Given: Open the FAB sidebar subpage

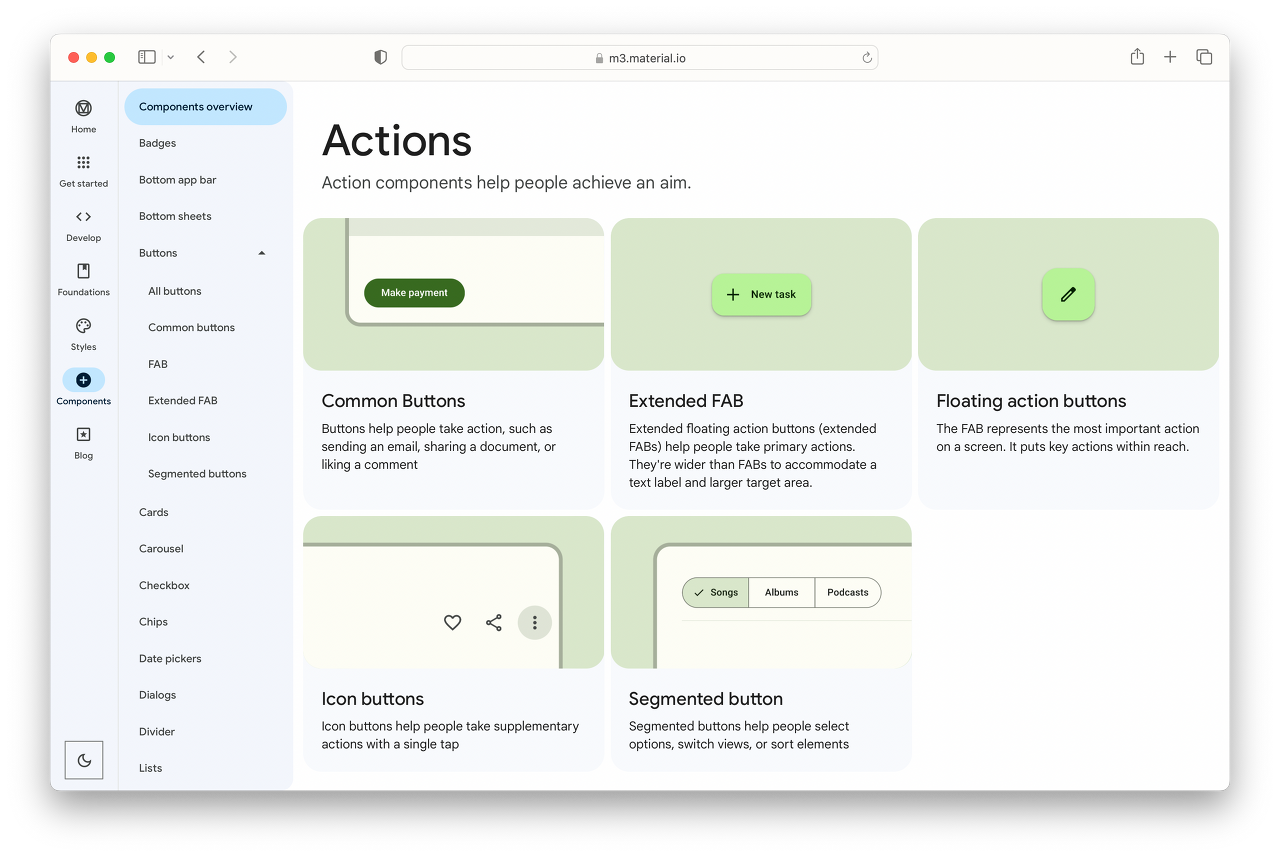Looking at the screenshot, I should pyautogui.click(x=158, y=364).
